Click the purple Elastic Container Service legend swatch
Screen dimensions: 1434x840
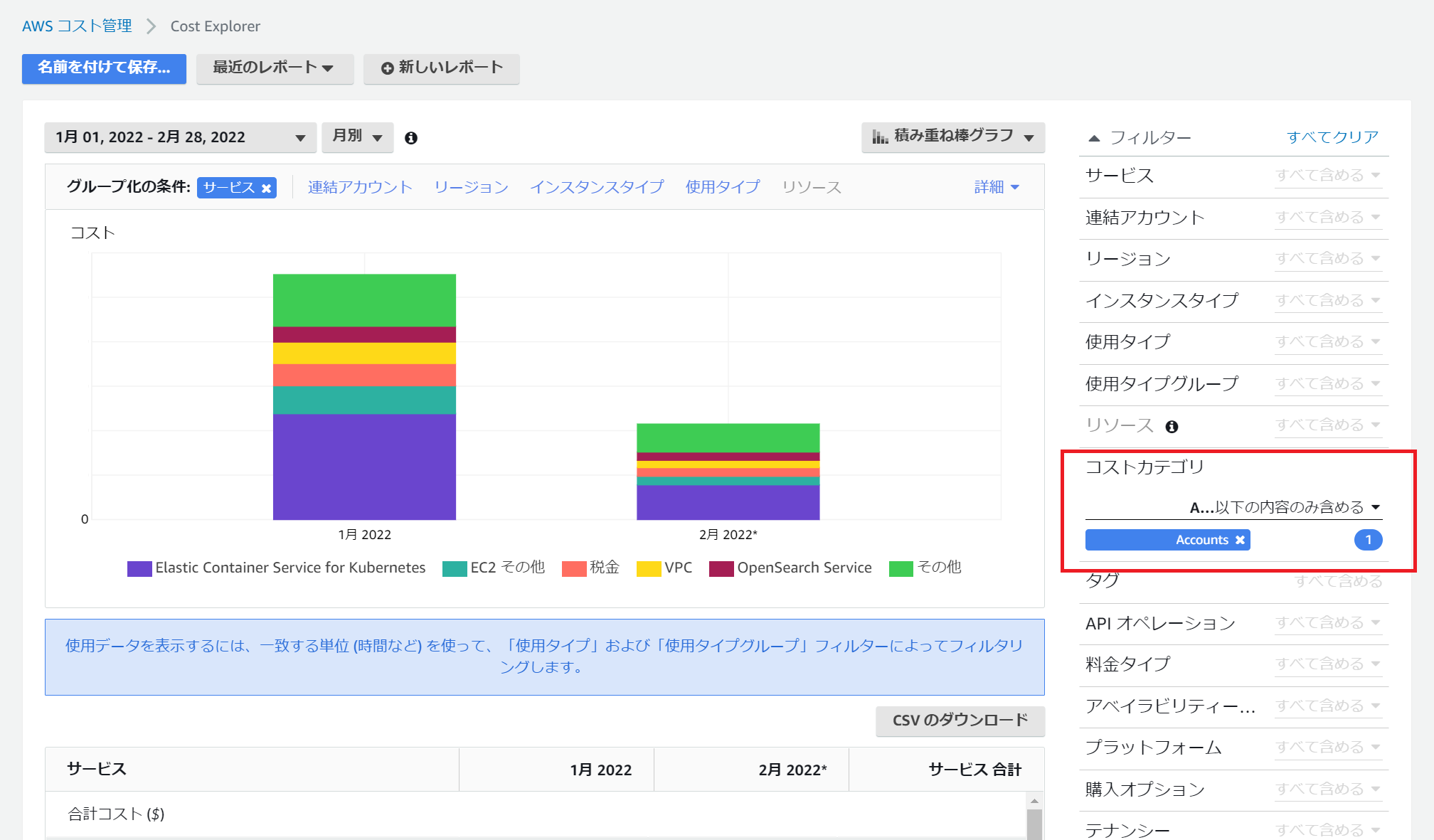click(139, 568)
